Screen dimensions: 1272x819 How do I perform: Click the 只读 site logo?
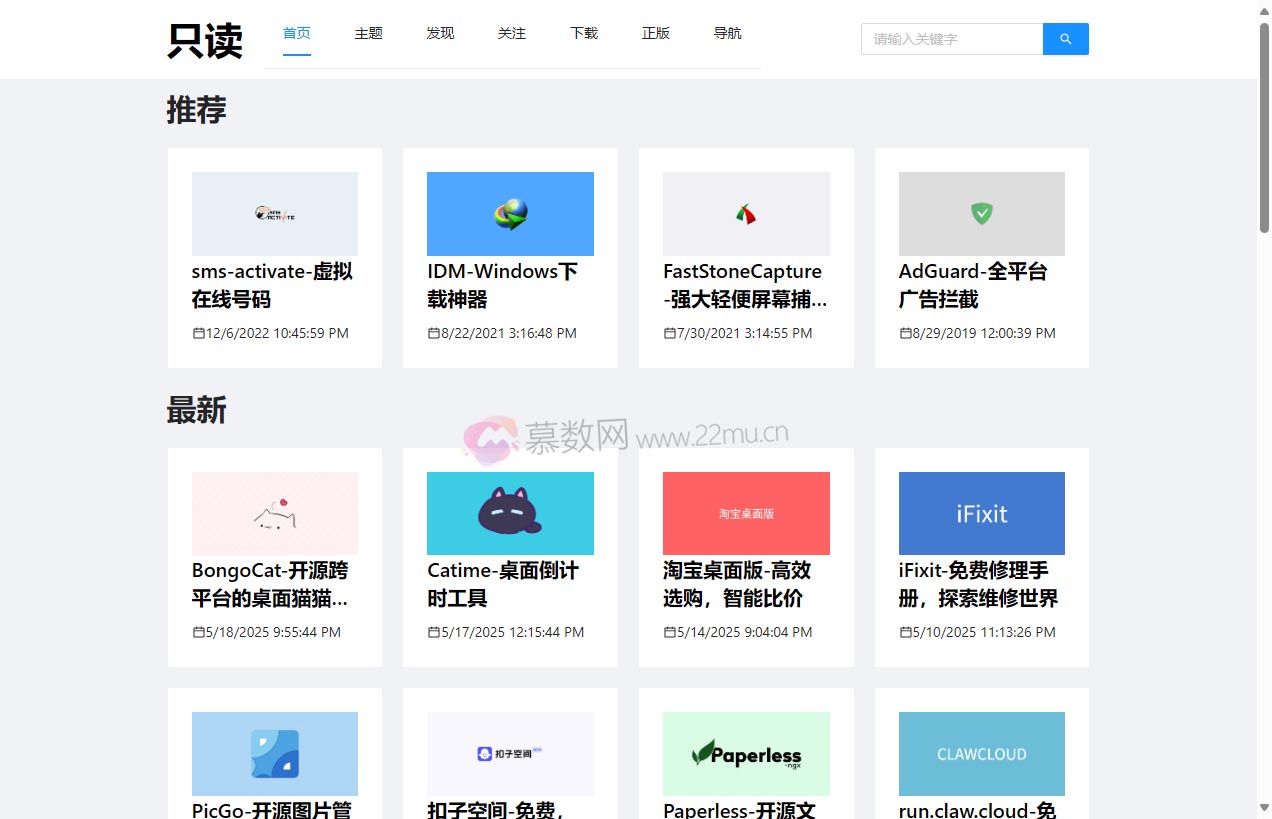point(205,41)
